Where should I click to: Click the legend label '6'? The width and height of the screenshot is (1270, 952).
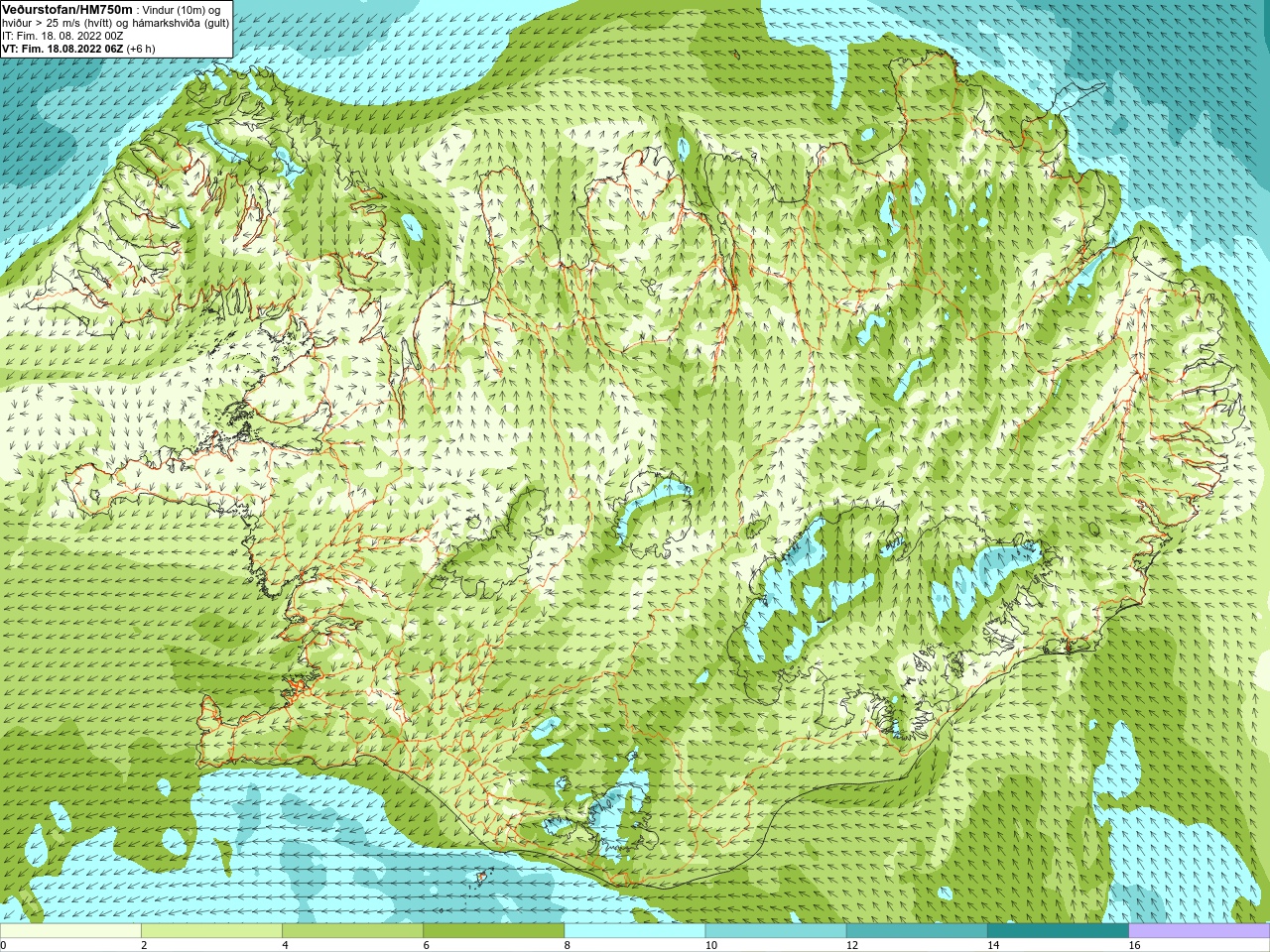pos(426,945)
